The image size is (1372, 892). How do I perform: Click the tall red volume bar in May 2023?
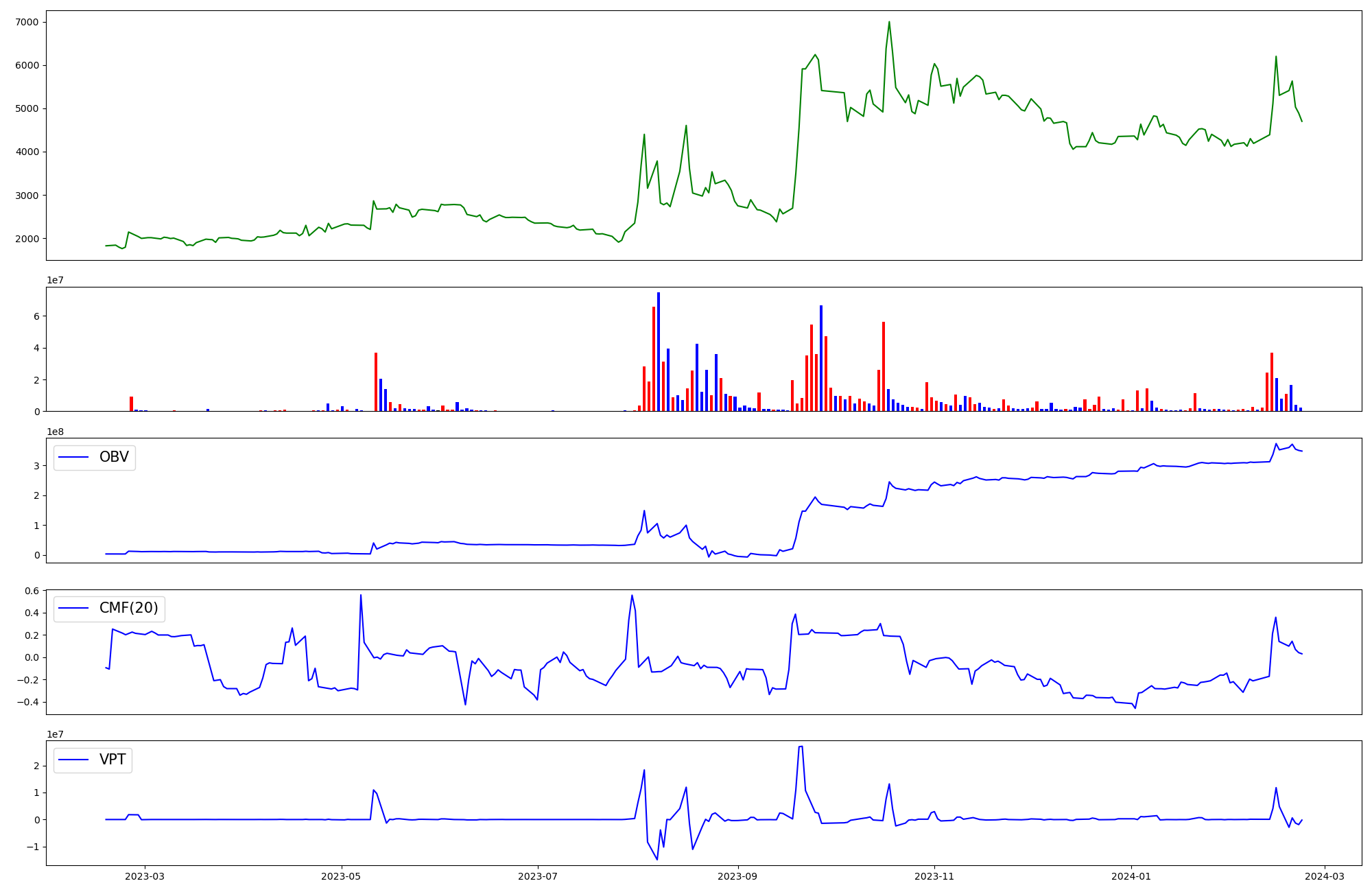coord(376,382)
